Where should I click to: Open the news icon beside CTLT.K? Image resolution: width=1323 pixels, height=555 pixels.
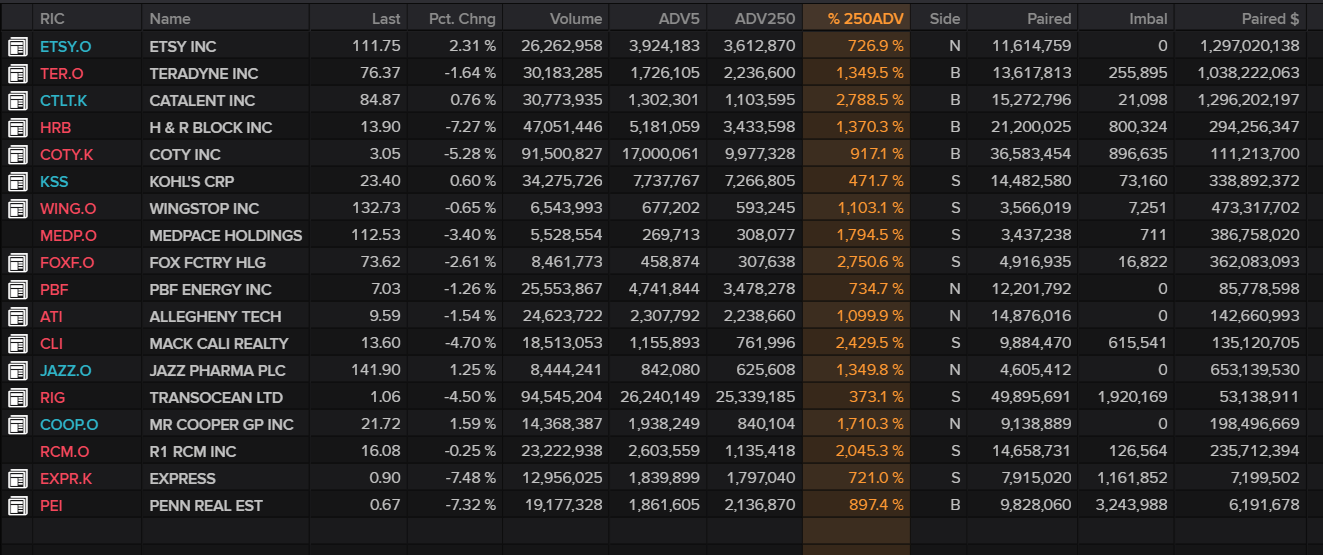(17, 100)
